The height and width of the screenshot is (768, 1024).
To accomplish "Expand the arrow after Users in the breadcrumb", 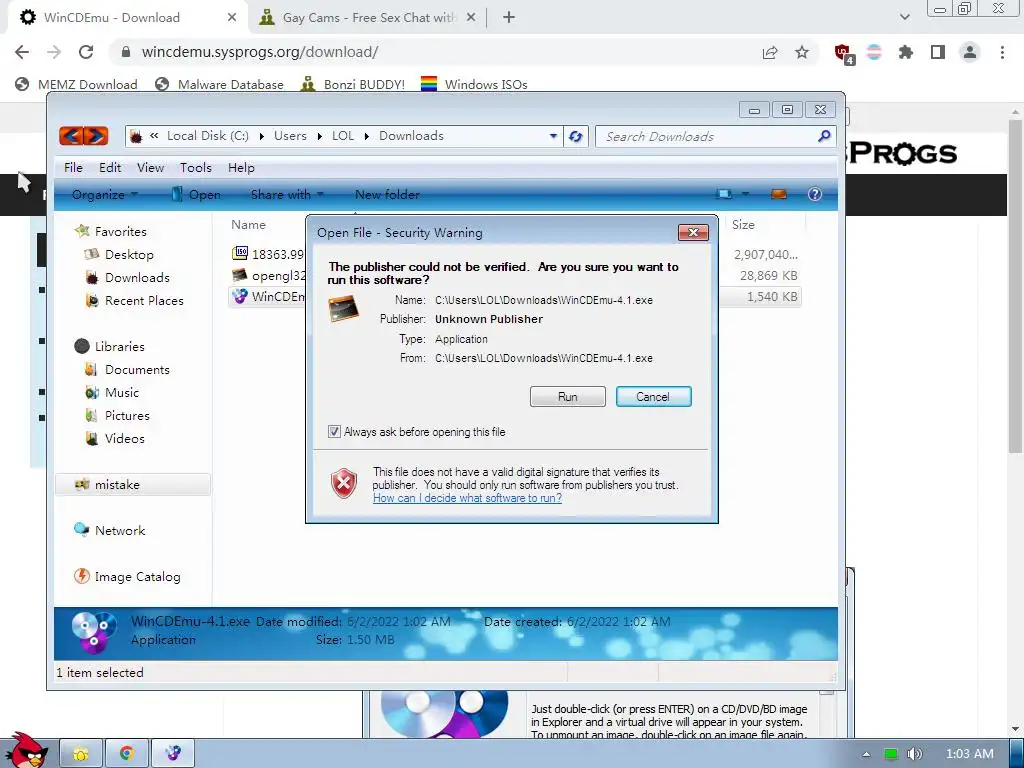I will (320, 136).
